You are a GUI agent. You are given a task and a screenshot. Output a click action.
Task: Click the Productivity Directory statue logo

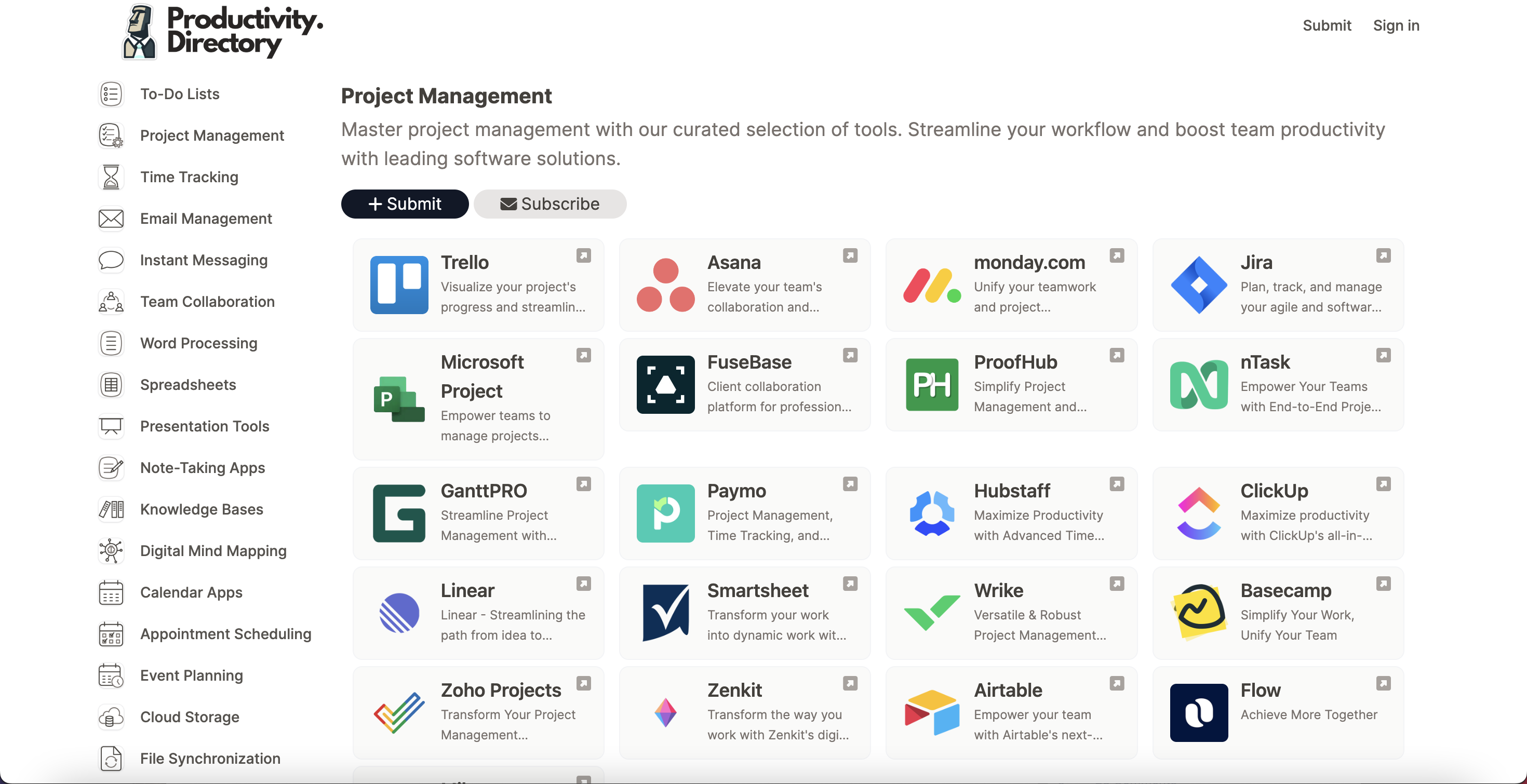pyautogui.click(x=140, y=32)
